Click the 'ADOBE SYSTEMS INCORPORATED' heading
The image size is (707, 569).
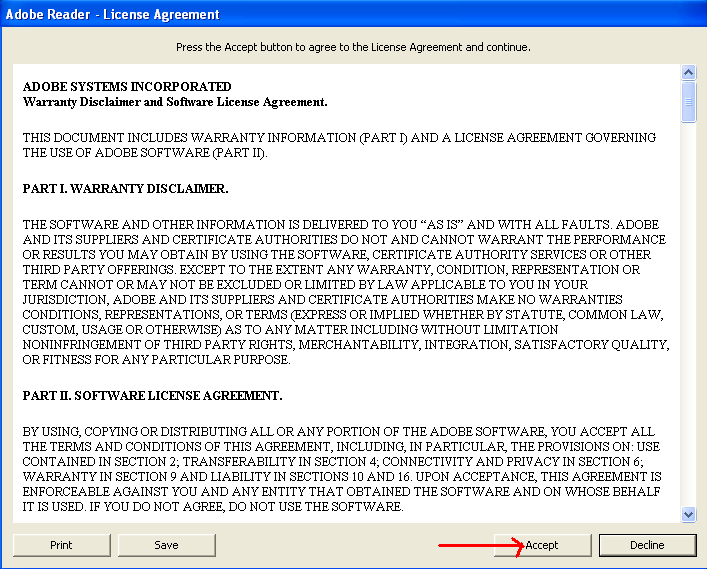127,87
